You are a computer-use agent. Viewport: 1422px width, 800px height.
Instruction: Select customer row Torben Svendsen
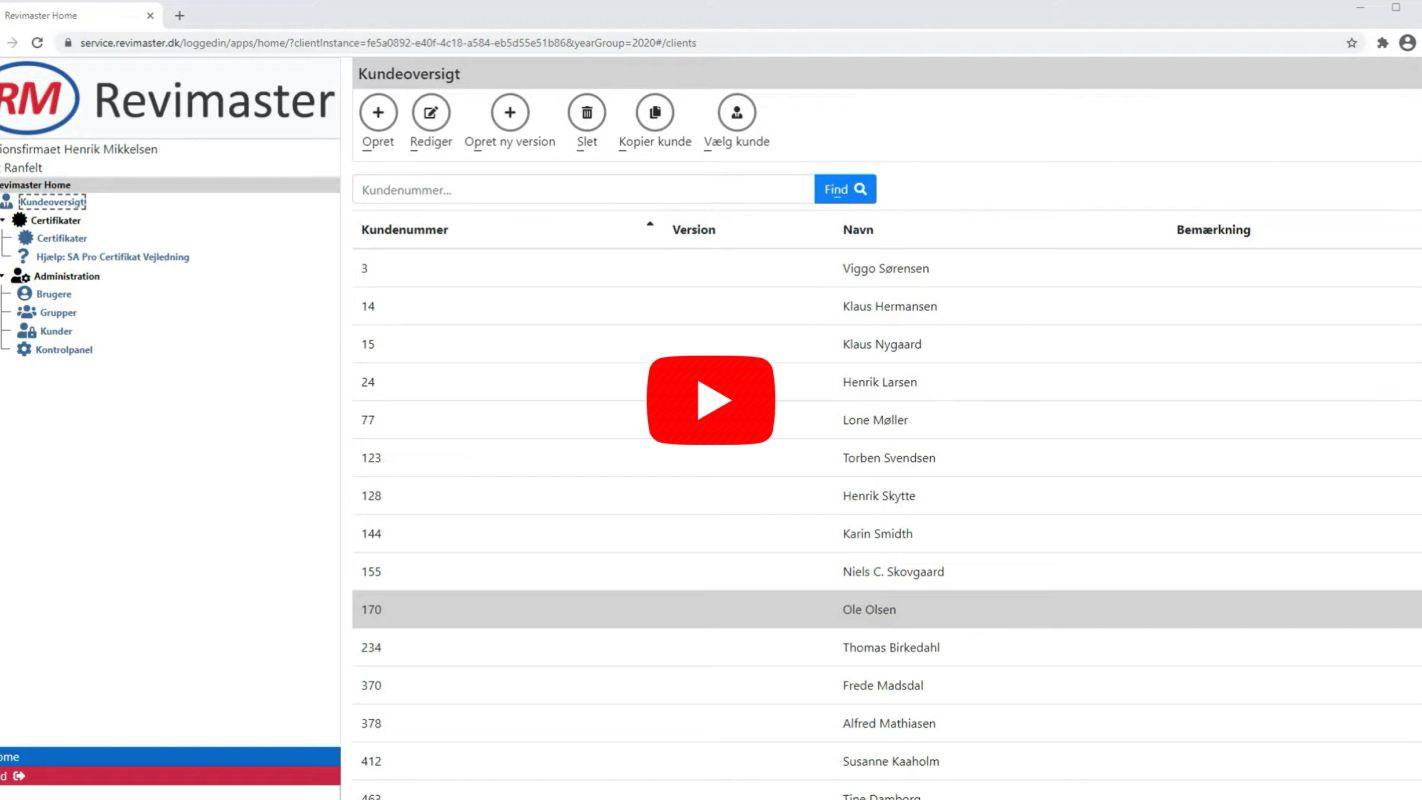click(887, 459)
